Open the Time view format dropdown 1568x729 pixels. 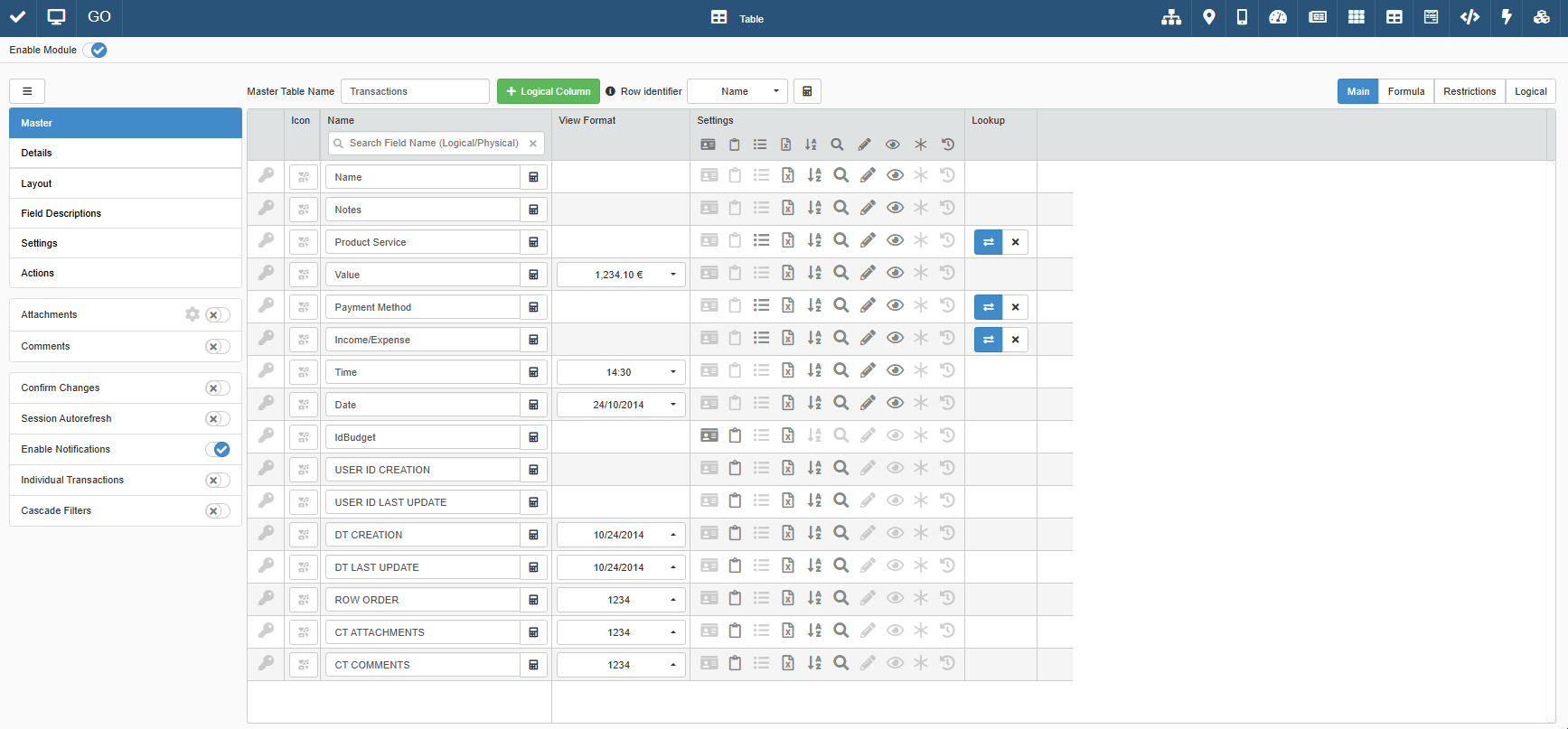pos(621,372)
